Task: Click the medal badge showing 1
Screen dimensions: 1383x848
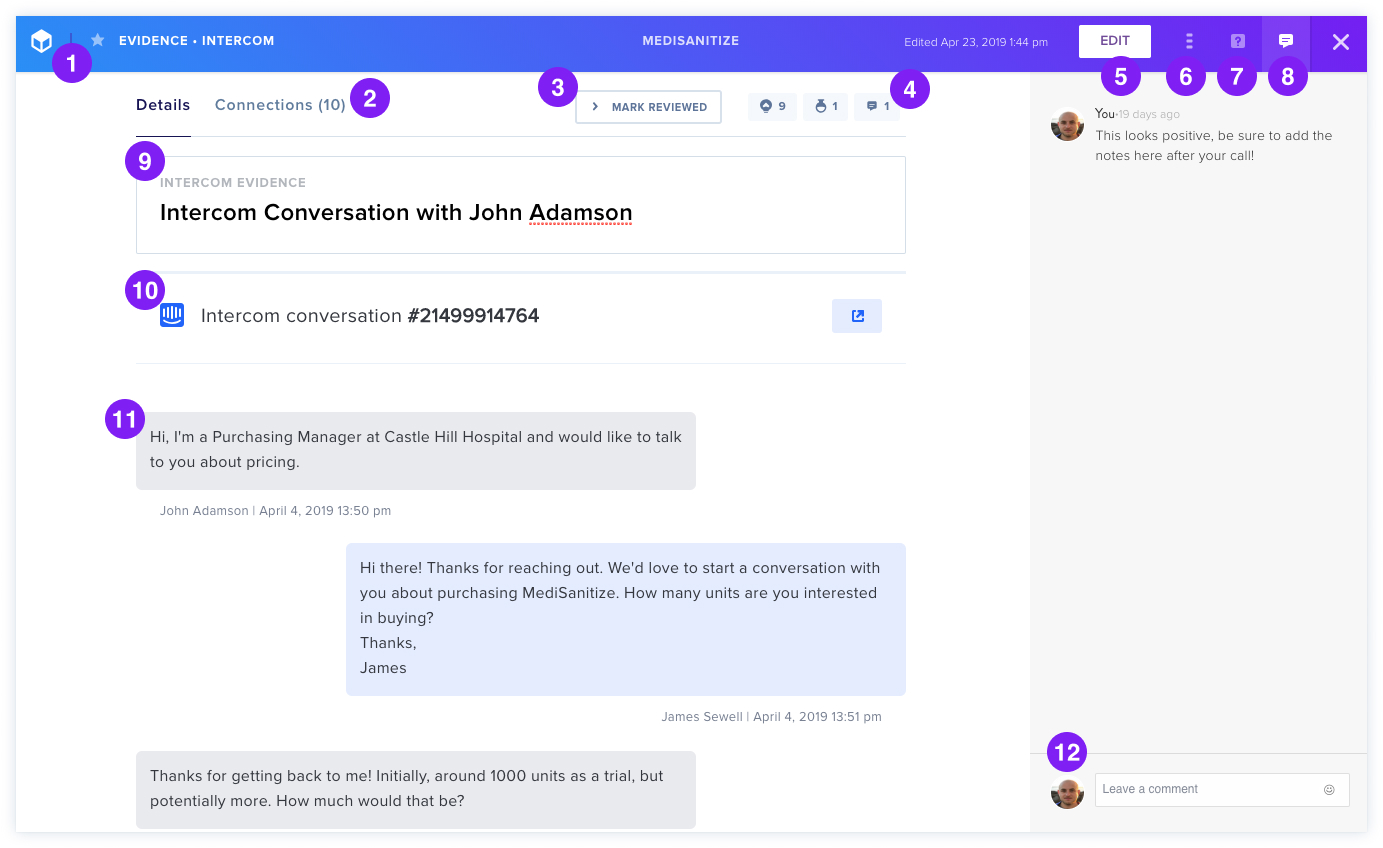Action: coord(826,106)
